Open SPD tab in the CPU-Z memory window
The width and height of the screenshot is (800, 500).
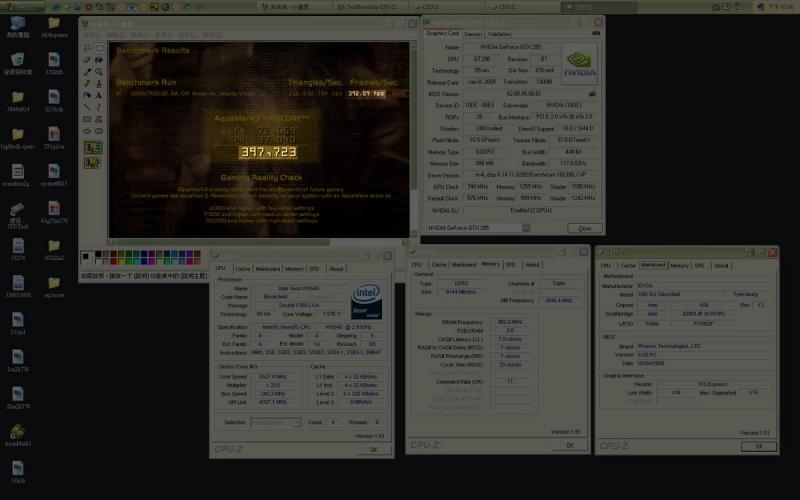coord(510,265)
